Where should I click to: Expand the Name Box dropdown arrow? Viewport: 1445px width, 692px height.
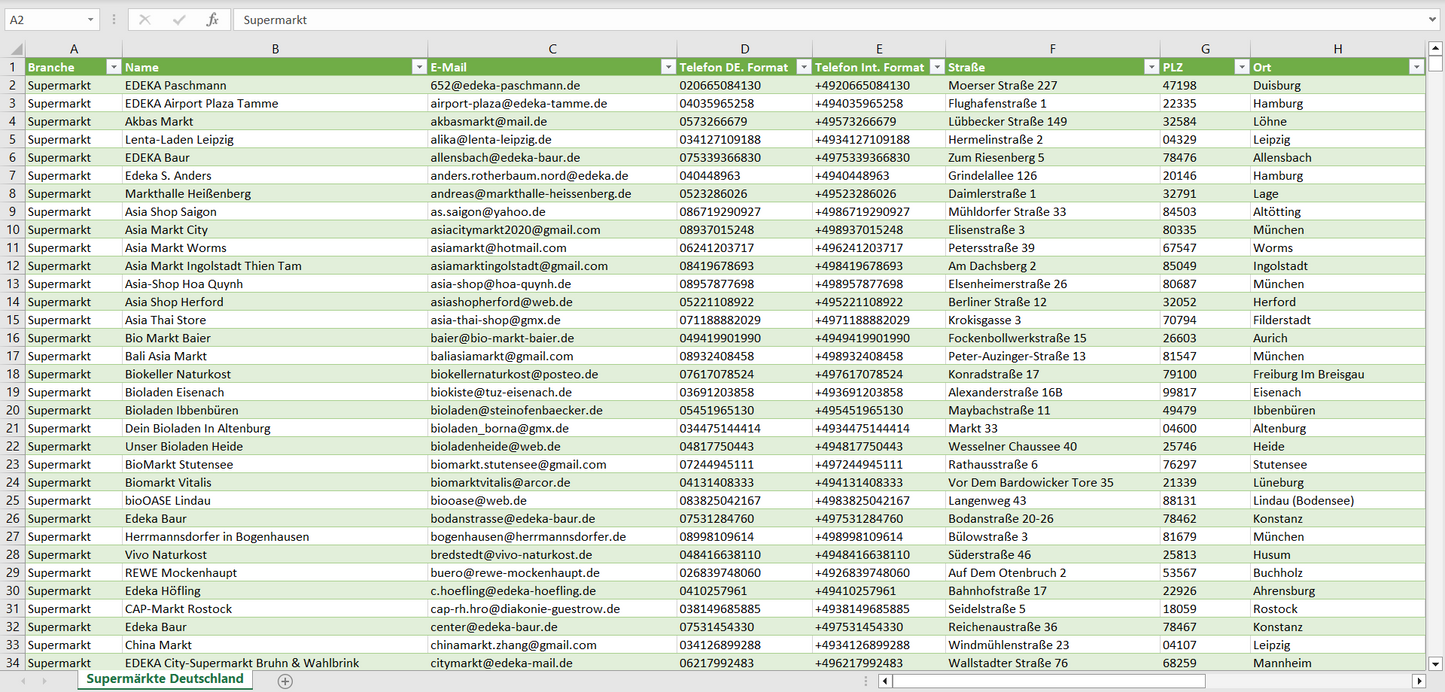pyautogui.click(x=90, y=20)
